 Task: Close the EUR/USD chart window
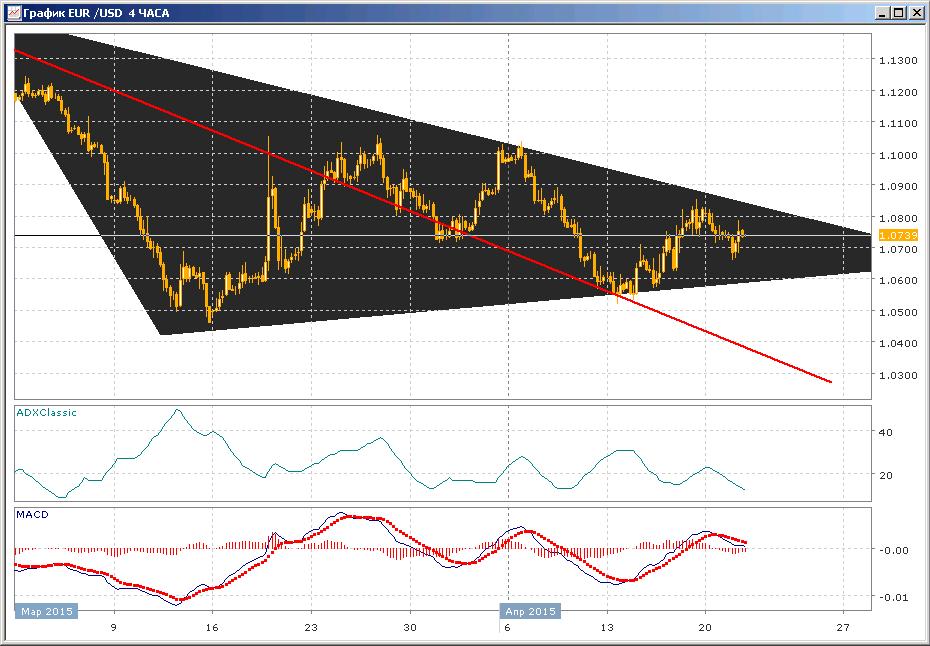pyautogui.click(x=916, y=12)
